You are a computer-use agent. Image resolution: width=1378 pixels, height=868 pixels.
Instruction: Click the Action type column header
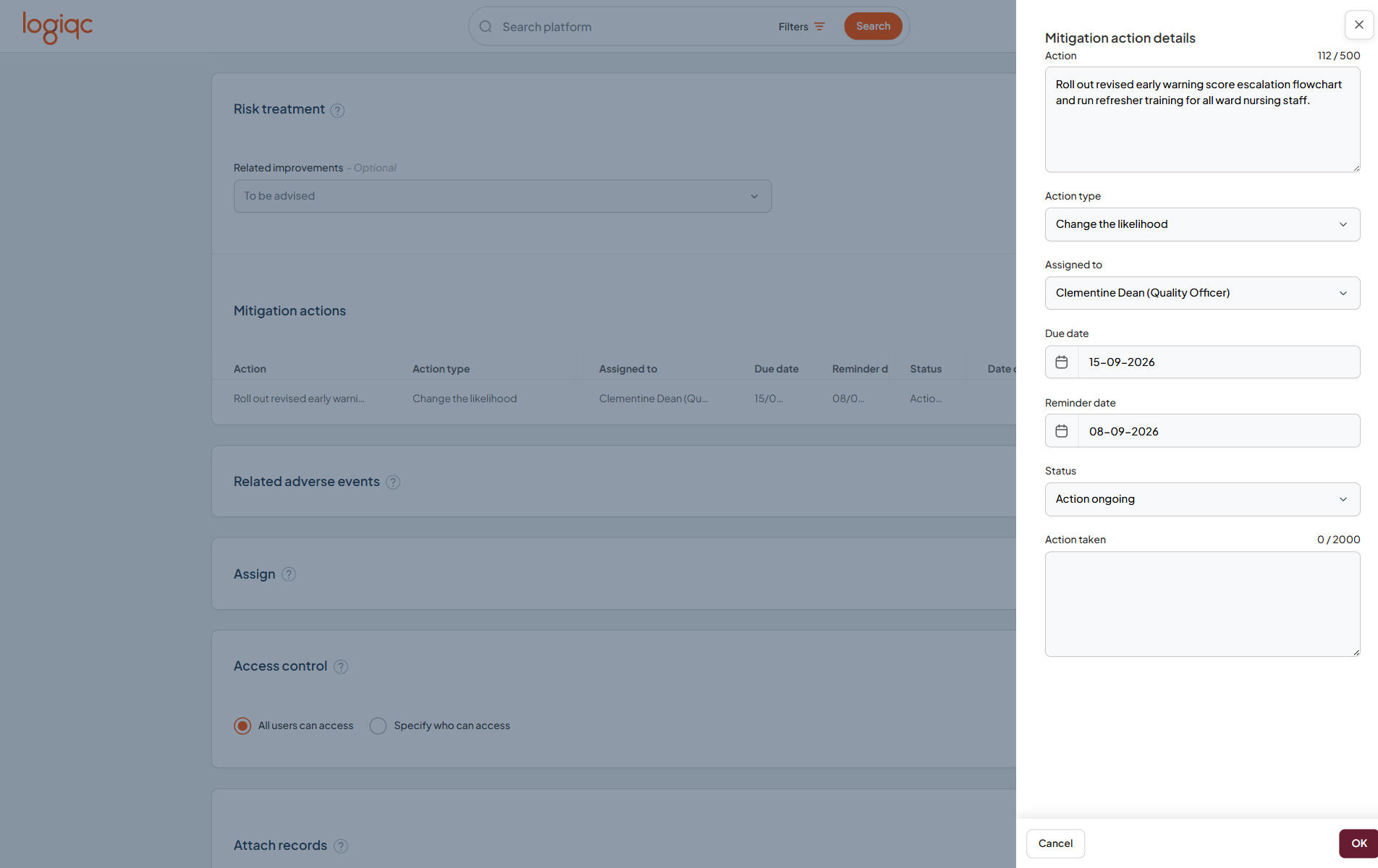point(441,369)
